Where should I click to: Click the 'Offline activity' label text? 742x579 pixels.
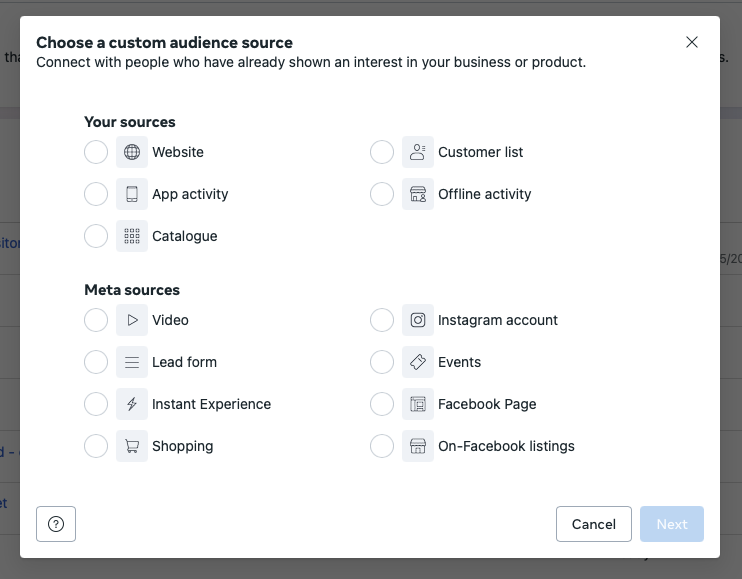(x=485, y=194)
